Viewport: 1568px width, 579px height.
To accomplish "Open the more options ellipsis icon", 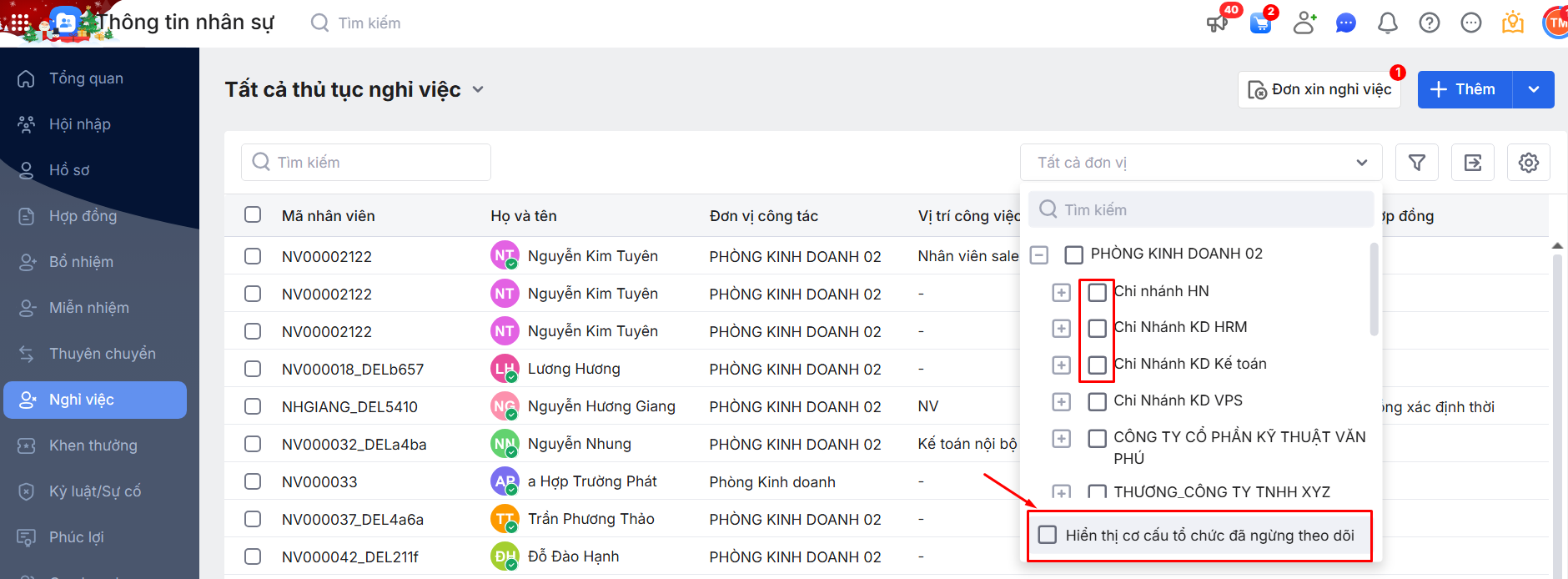I will point(1471,23).
